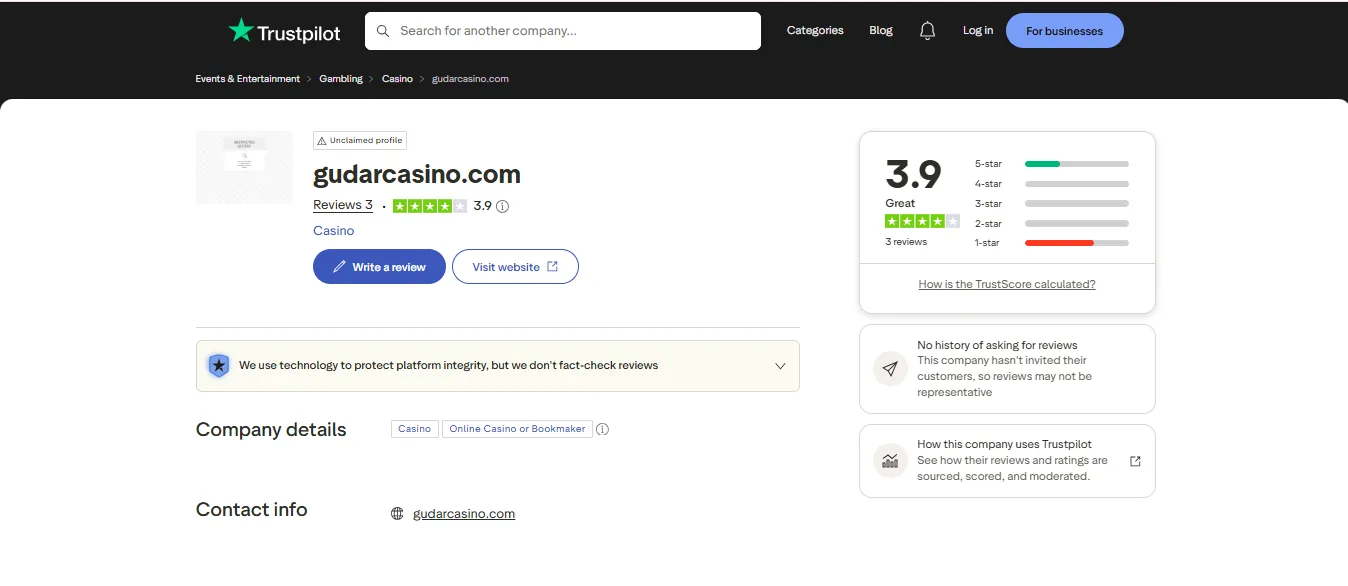The image size is (1348, 586).
Task: Click the shield star icon in integrity notice
Action: 218,365
